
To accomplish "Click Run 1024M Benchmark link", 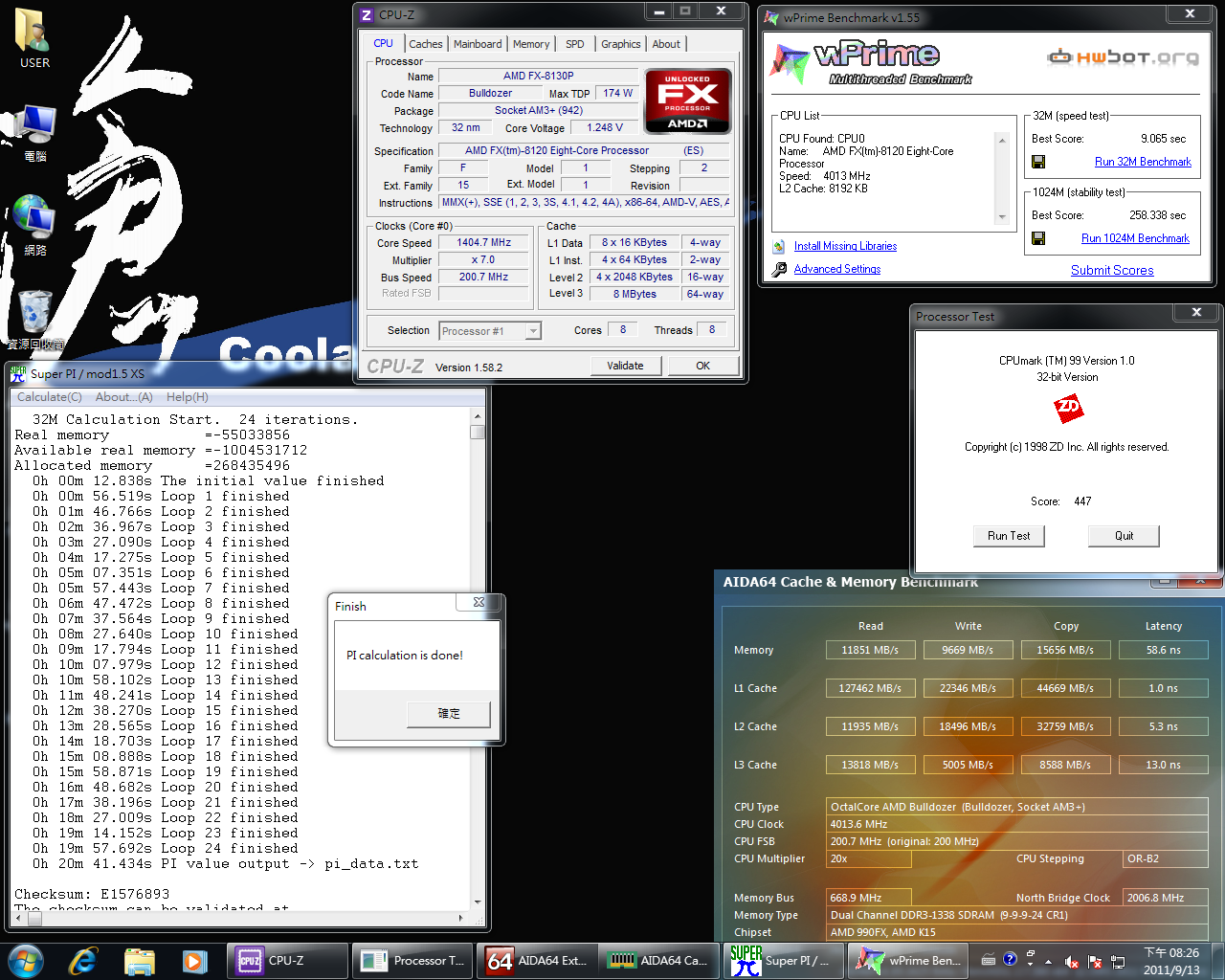I will [x=1135, y=238].
